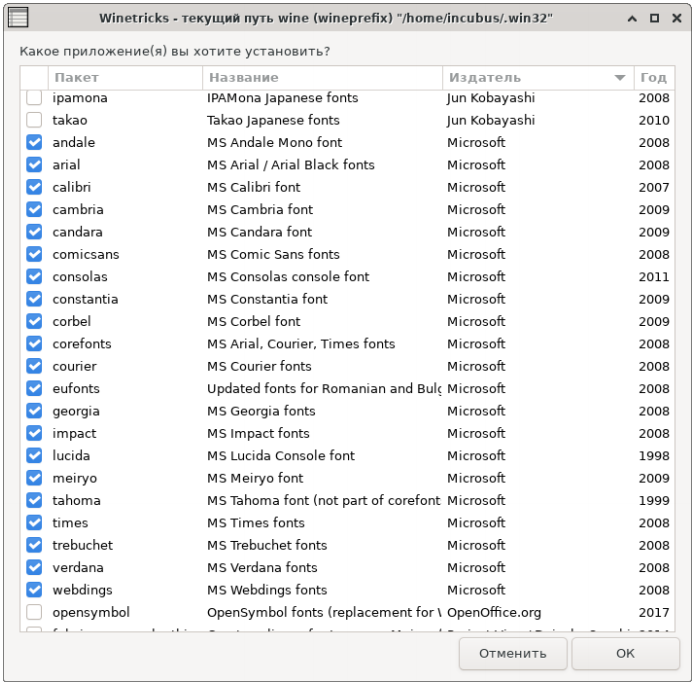698x688 pixels.
Task: Enable the ipamona package checkbox
Action: click(34, 98)
